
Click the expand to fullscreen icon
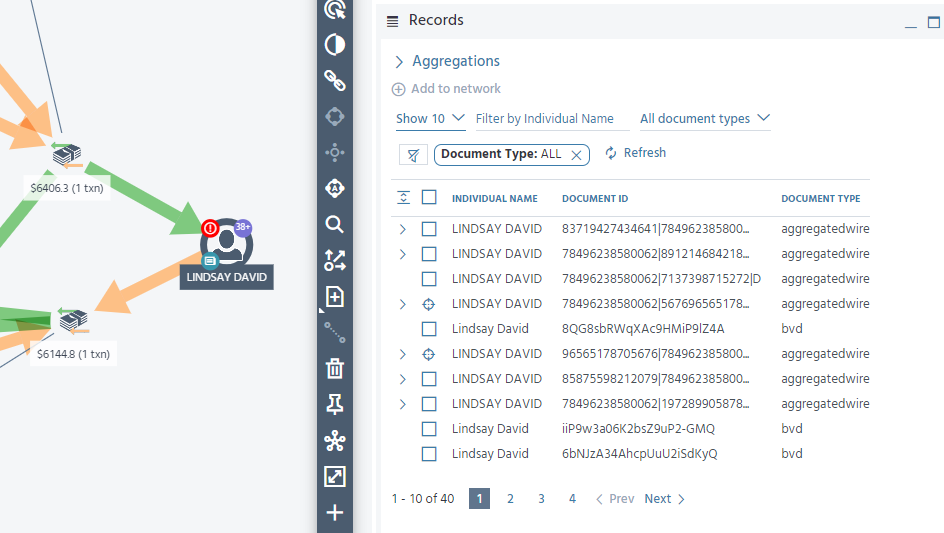coord(335,476)
